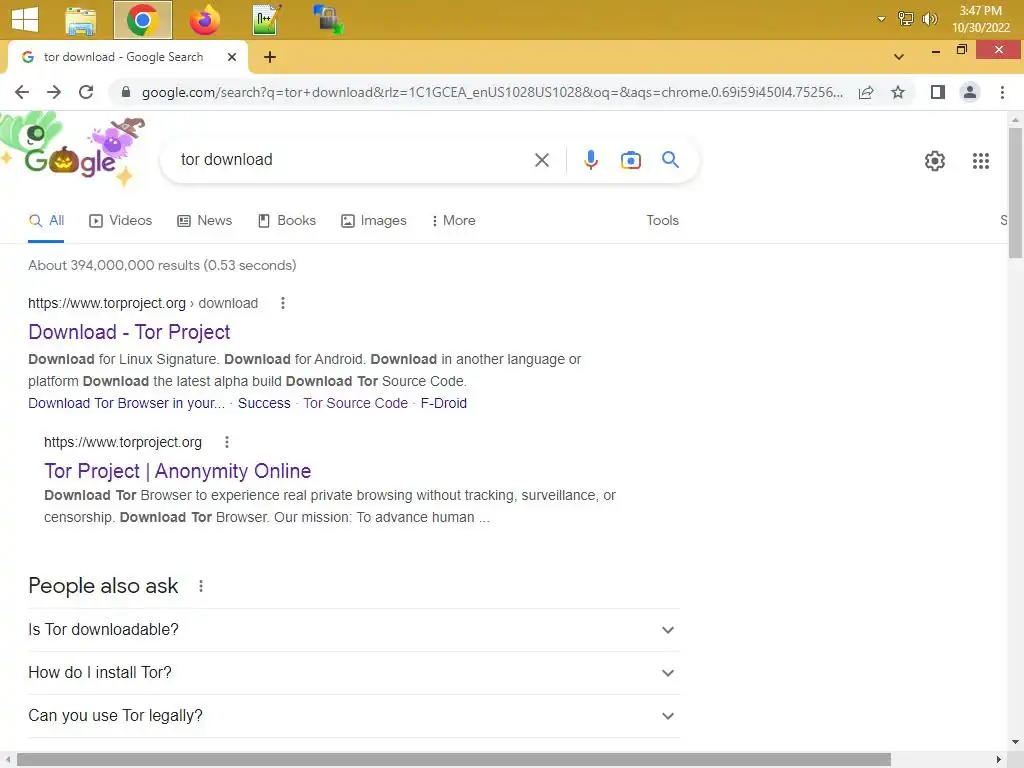Open the network lock taskbar application
1024x768 pixels.
coord(328,20)
